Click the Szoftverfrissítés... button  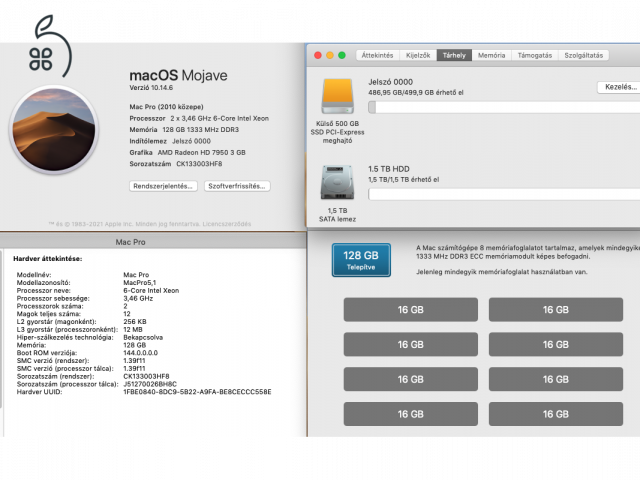237,186
